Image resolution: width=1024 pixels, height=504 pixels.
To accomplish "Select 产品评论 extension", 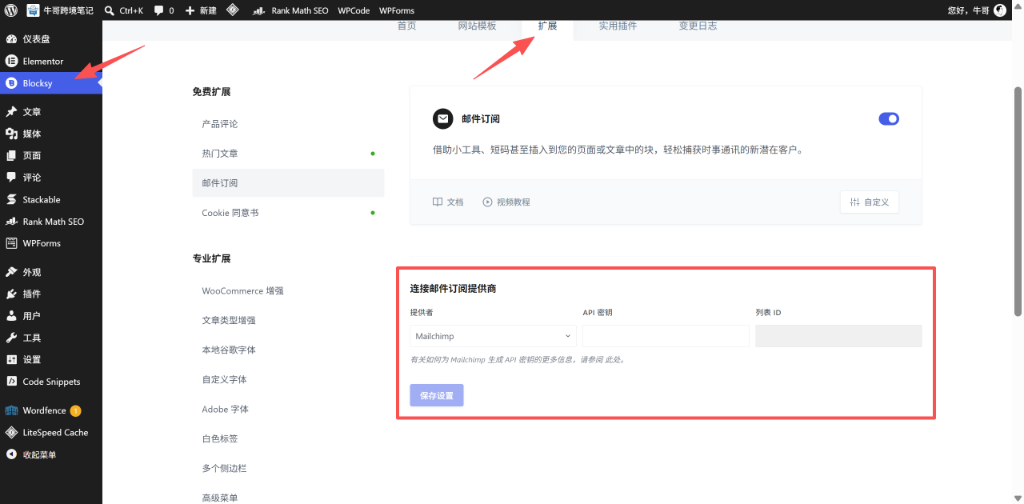I will [x=288, y=124].
